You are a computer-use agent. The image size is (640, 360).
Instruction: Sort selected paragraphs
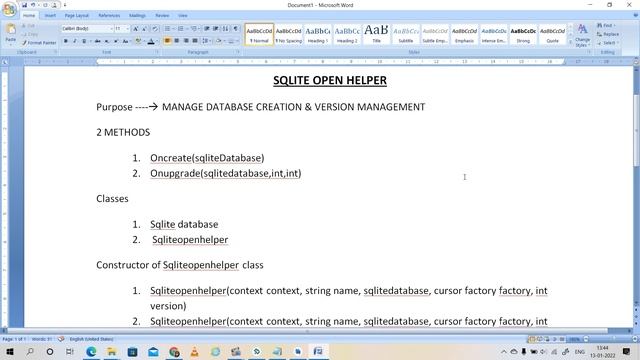point(226,29)
